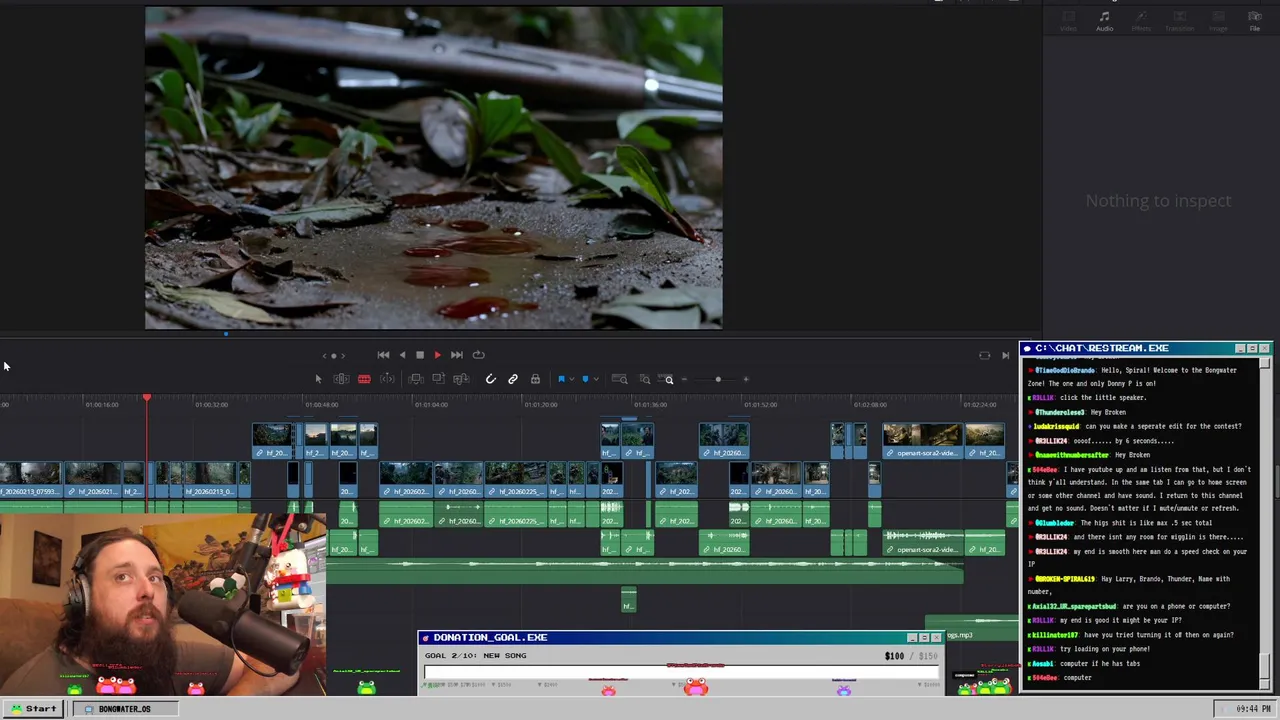The height and width of the screenshot is (720, 1280).
Task: Click the Detail Zoom icon
Action: [x=645, y=379]
